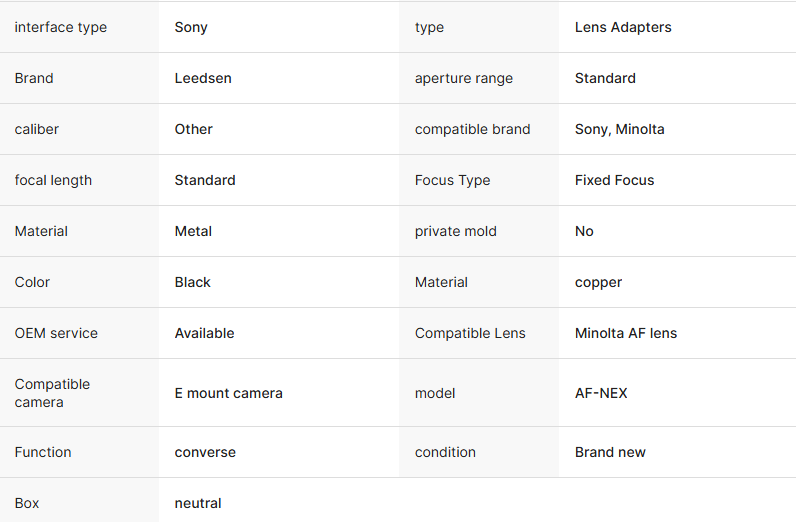Click the "AF-NEX" model value

601,393
